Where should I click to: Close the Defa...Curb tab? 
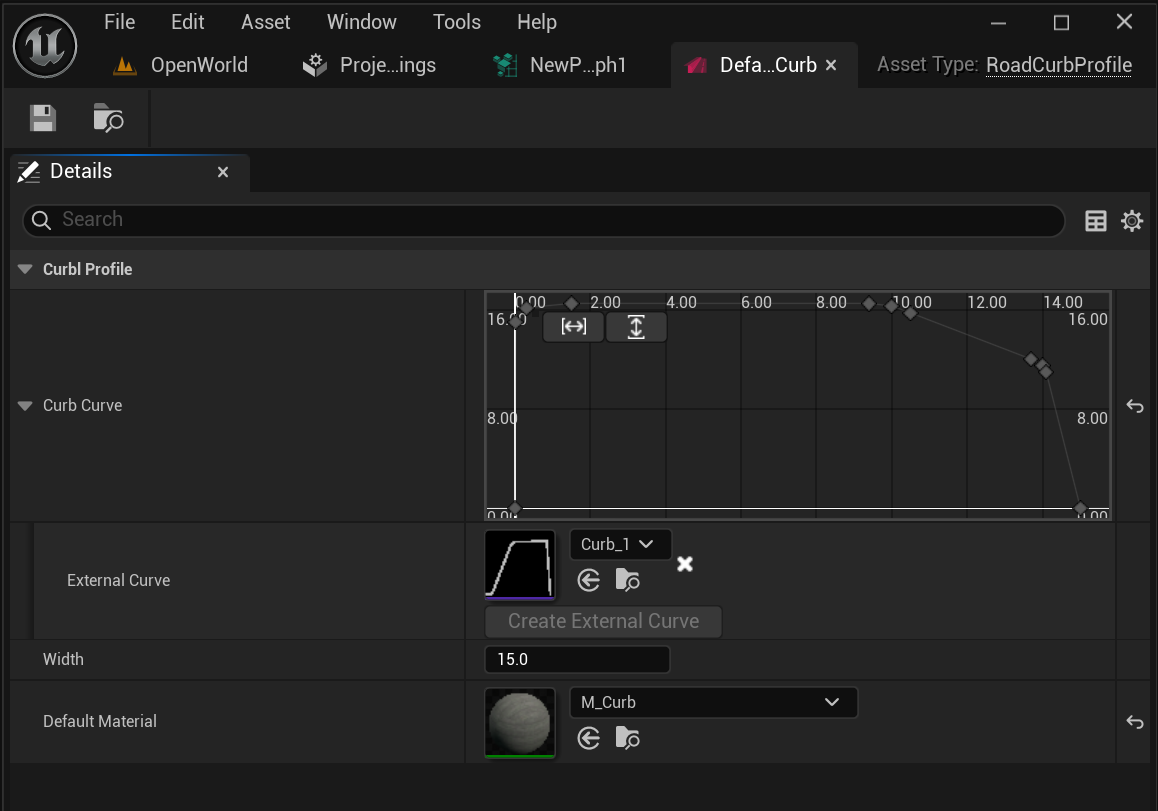(831, 65)
